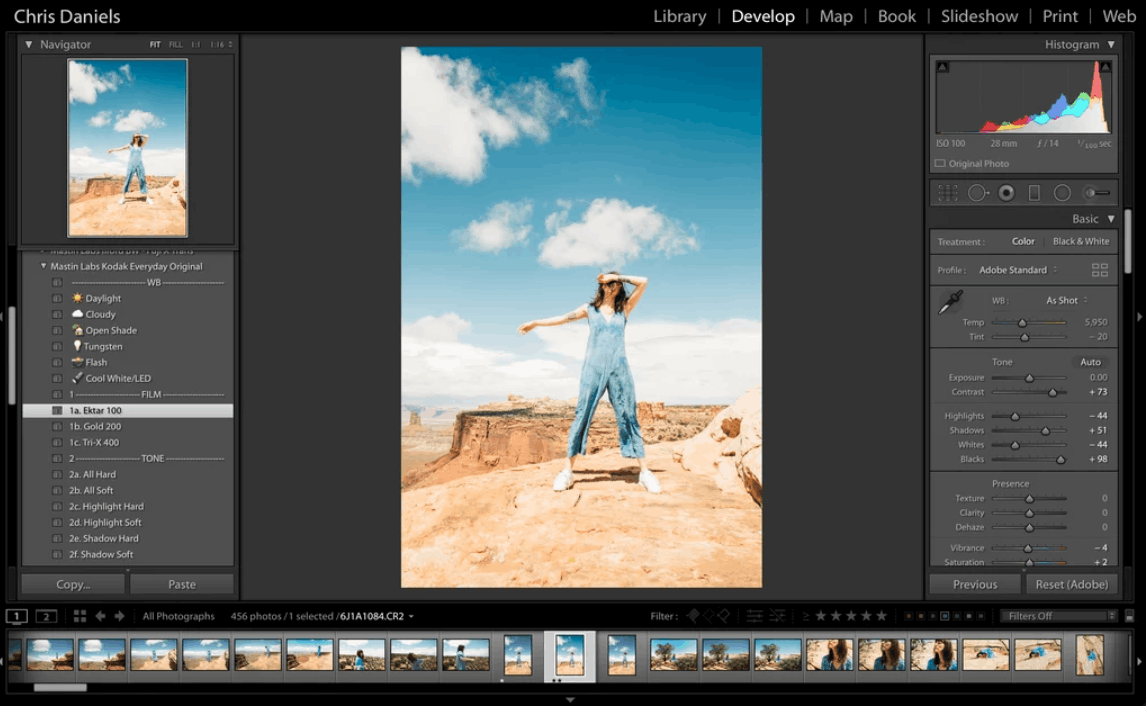Image resolution: width=1146 pixels, height=706 pixels.
Task: Click the second window 2 icon
Action: [x=46, y=616]
